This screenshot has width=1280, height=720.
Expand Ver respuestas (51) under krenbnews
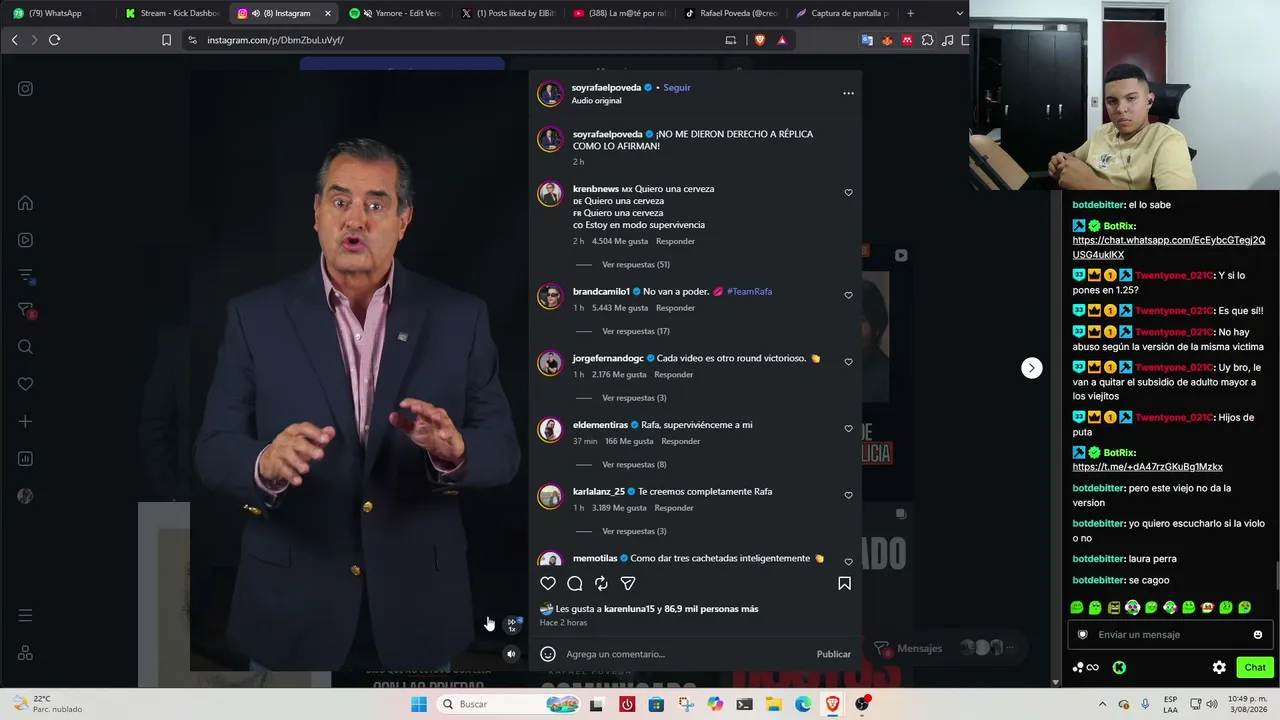point(636,265)
